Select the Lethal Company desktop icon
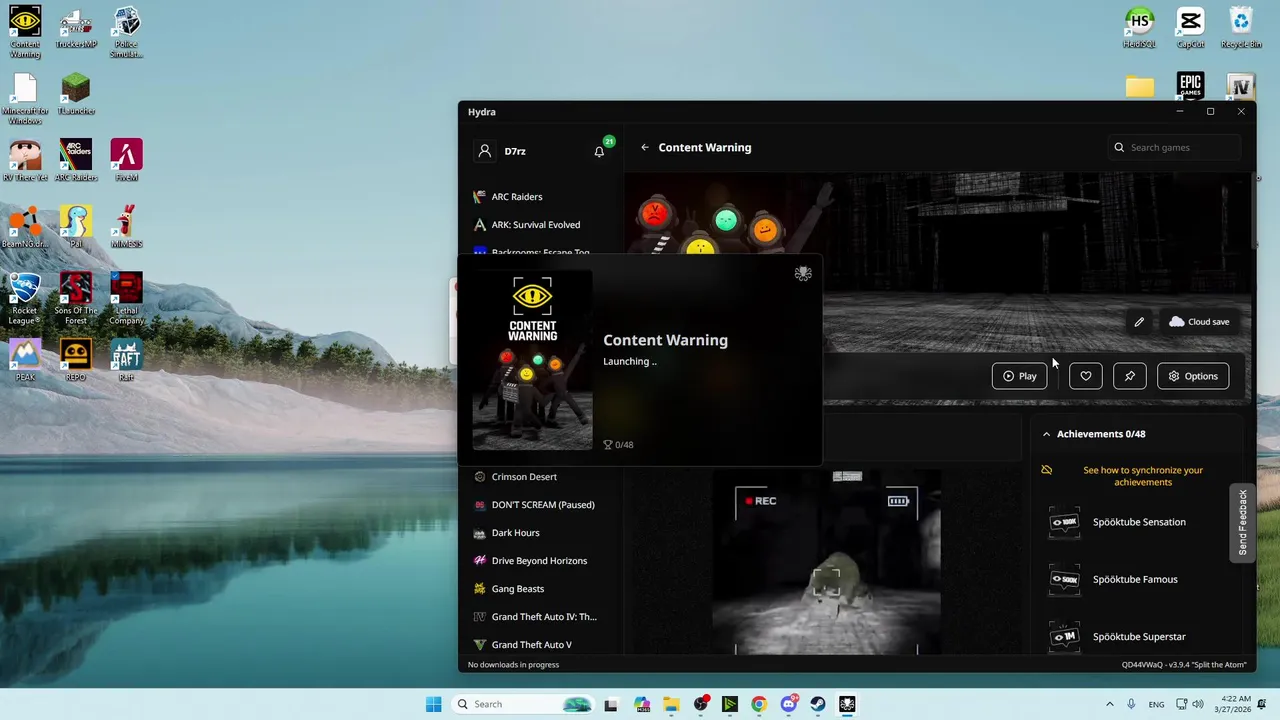This screenshot has width=1280, height=720. (126, 298)
